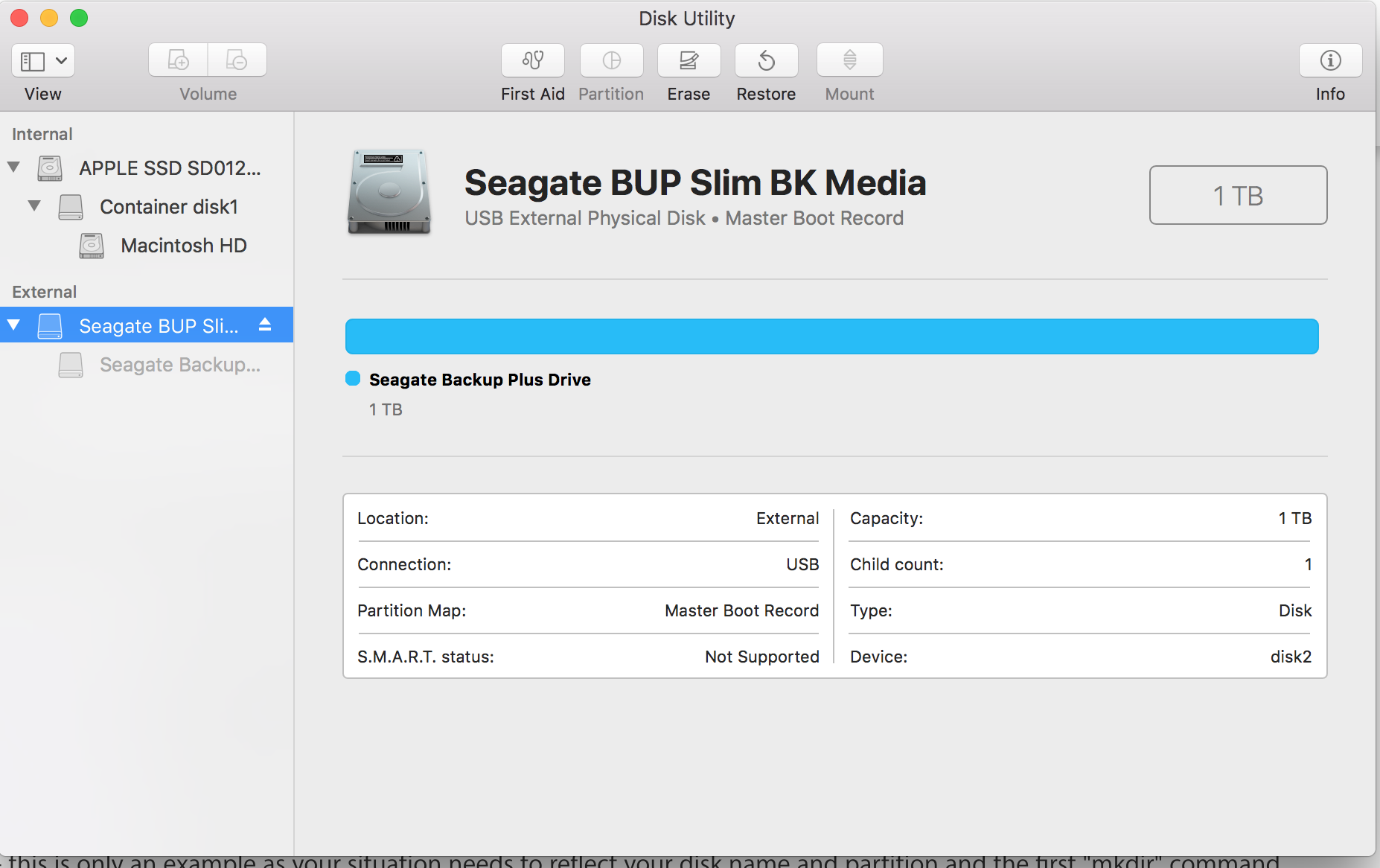The height and width of the screenshot is (868, 1380).
Task: Click the Mount toolbar icon
Action: coord(850,60)
